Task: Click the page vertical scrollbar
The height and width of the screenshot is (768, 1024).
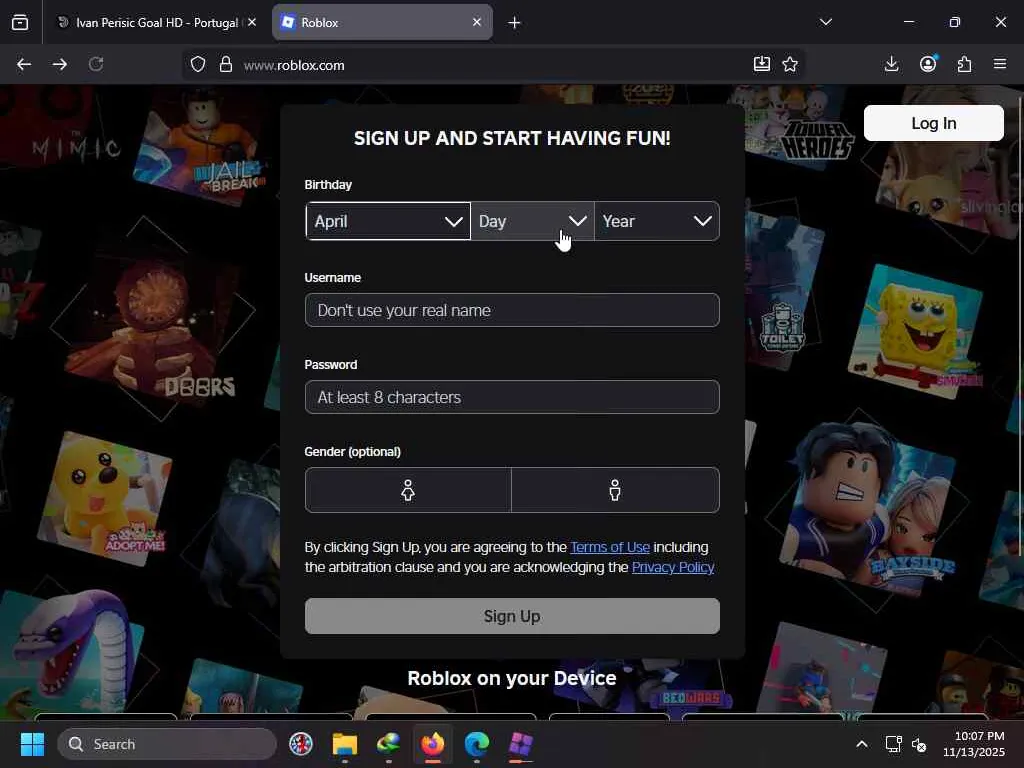Action: coord(1020,327)
